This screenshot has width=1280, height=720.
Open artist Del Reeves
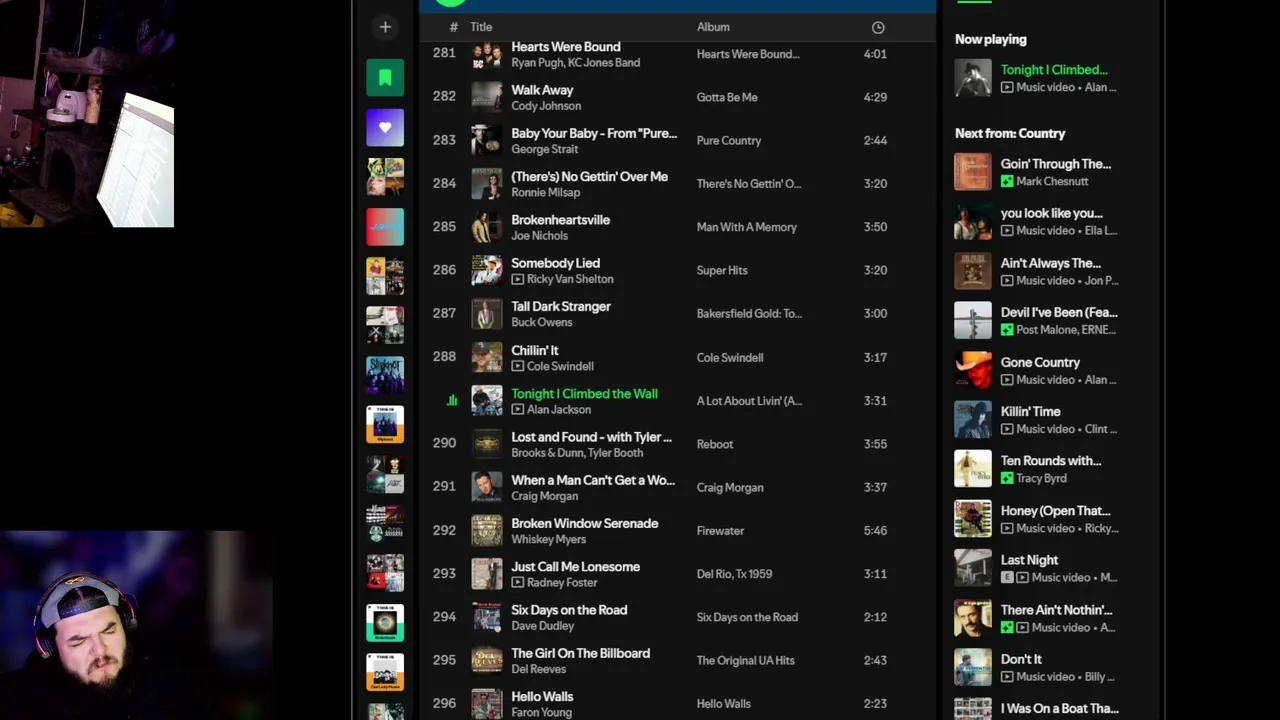[x=539, y=669]
